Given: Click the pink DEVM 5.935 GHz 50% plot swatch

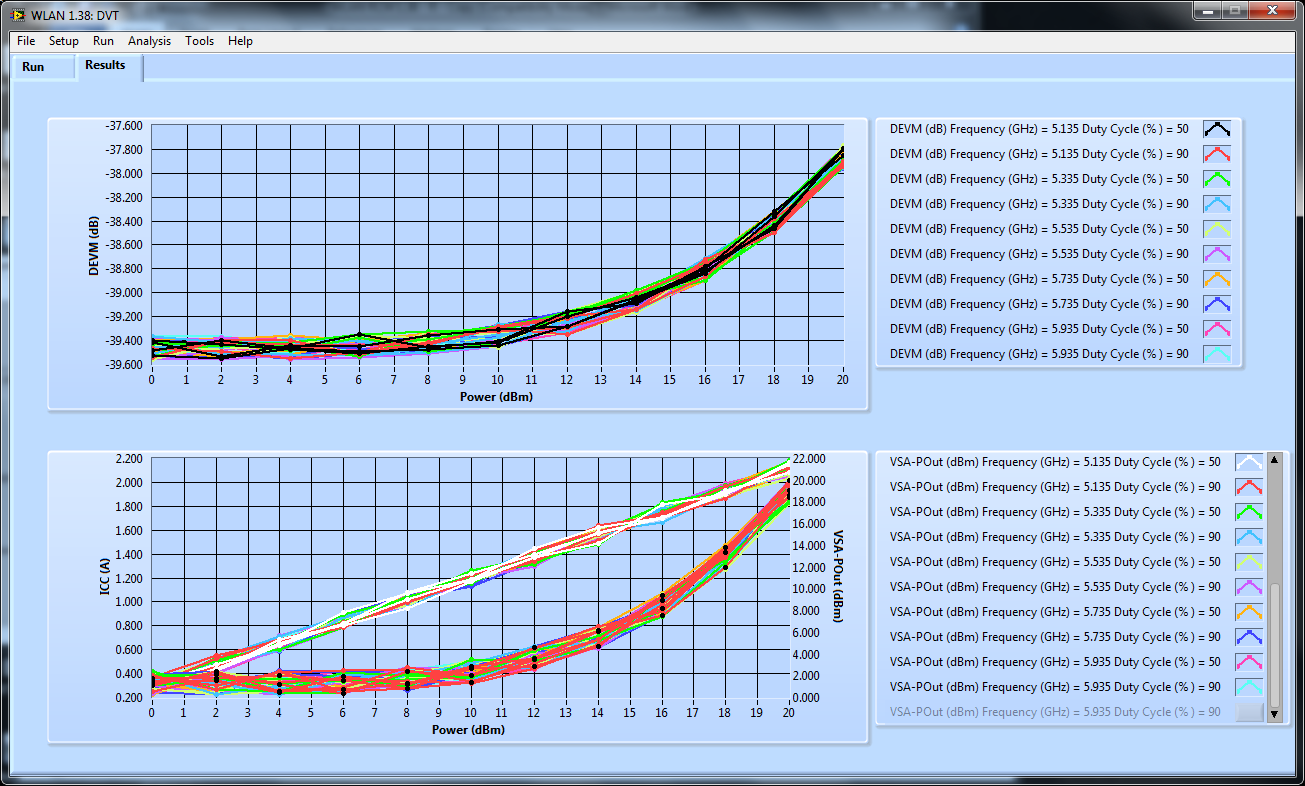Looking at the screenshot, I should coord(1216,329).
